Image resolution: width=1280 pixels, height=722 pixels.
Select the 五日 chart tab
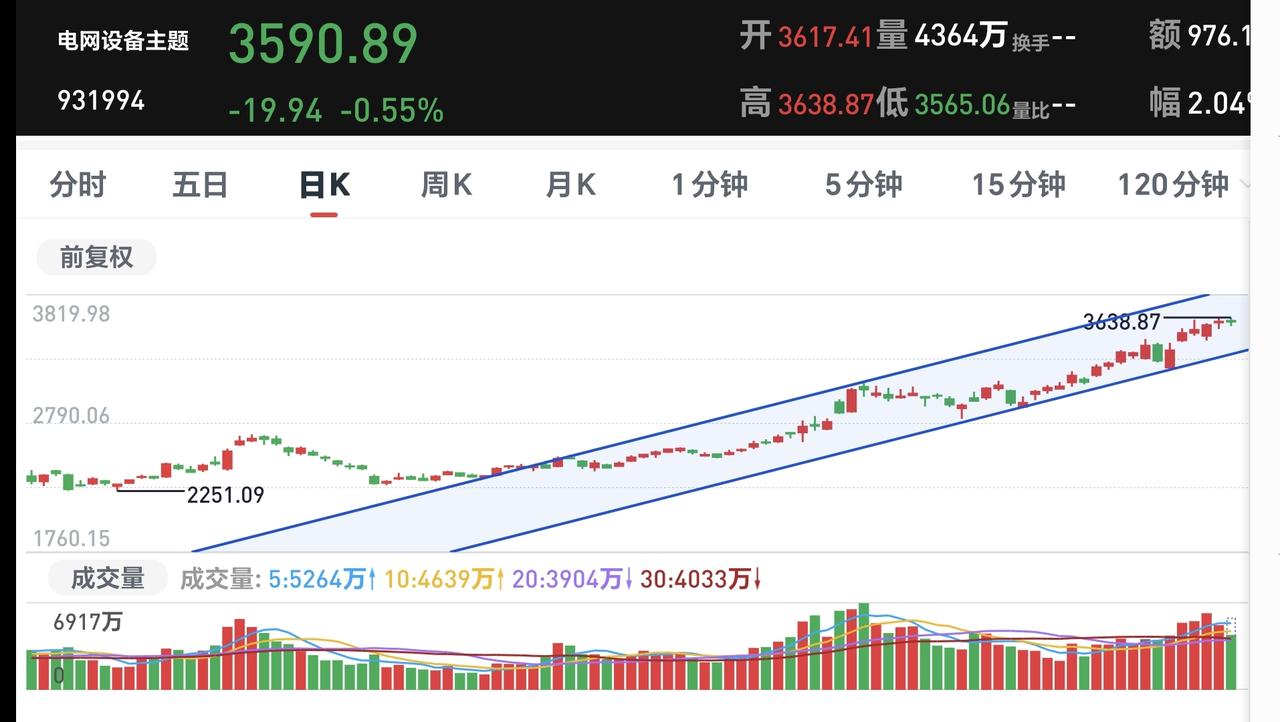(200, 185)
